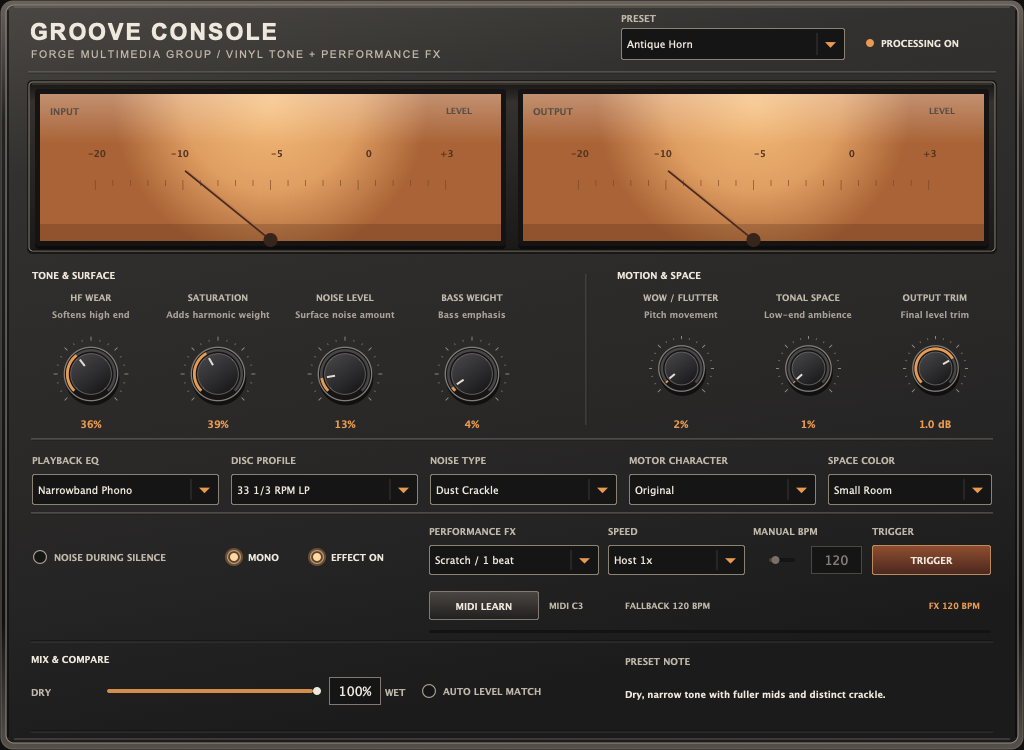Click the Saturation knob

[x=217, y=374]
